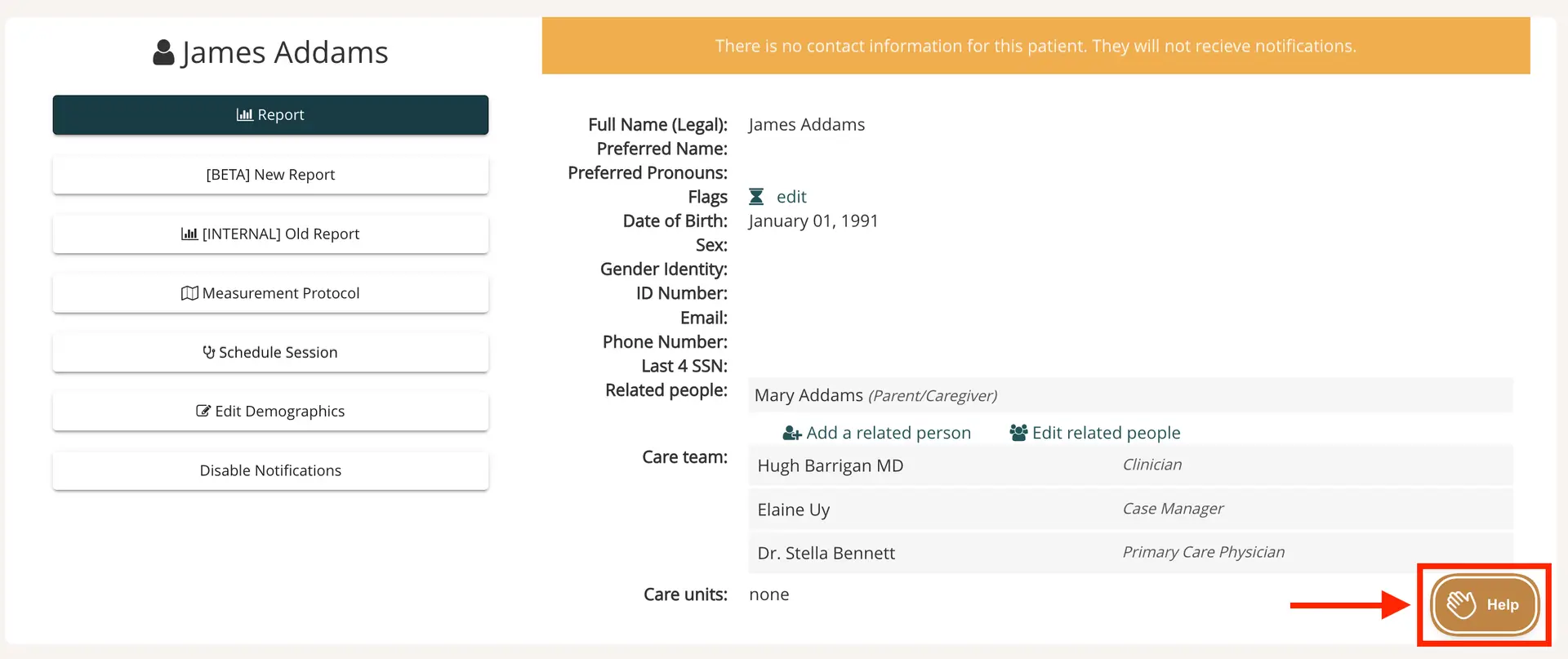
Task: Click the pencil icon on Edit Demographics
Action: (x=203, y=411)
